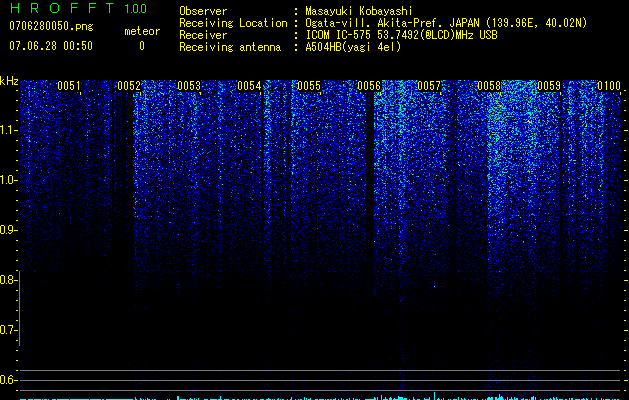Click the Receiving antenna label

(230, 47)
